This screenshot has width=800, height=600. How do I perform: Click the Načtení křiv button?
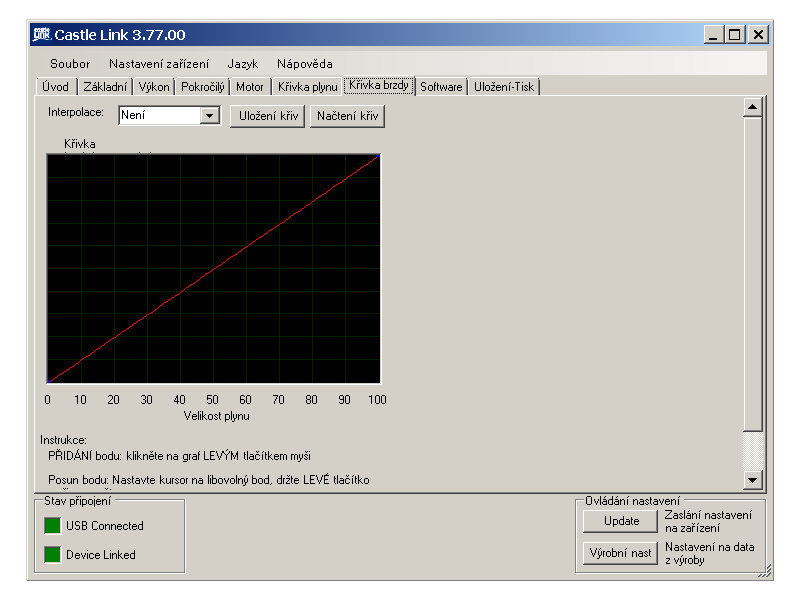coord(346,116)
